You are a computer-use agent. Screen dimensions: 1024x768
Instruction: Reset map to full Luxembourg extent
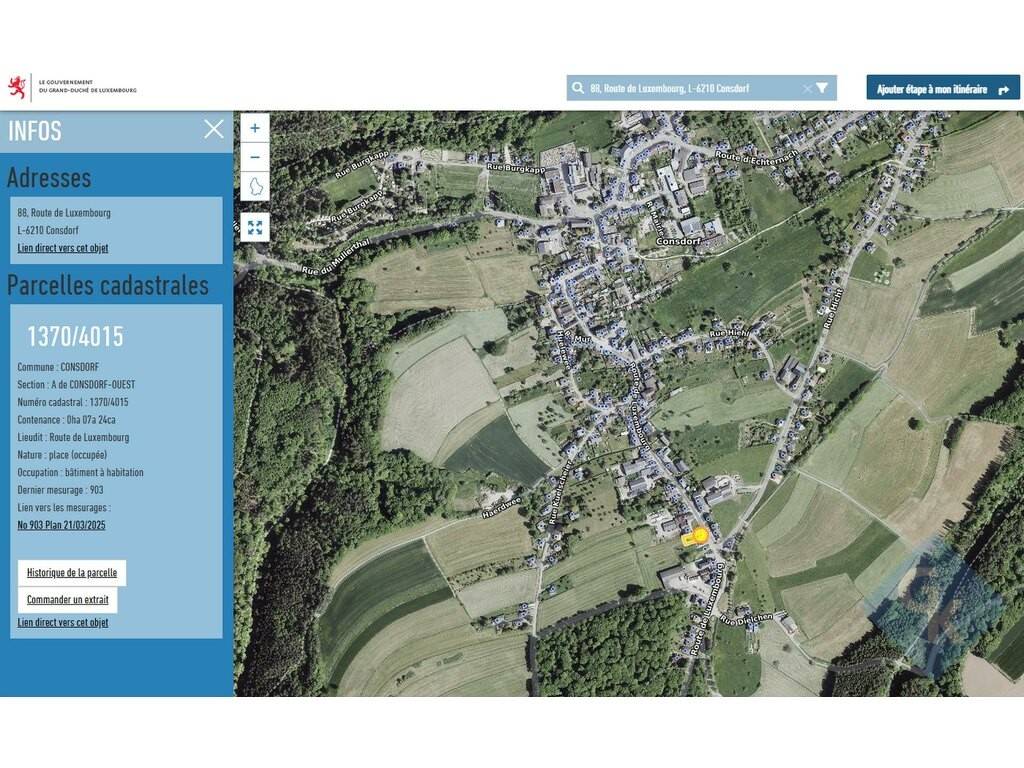255,187
